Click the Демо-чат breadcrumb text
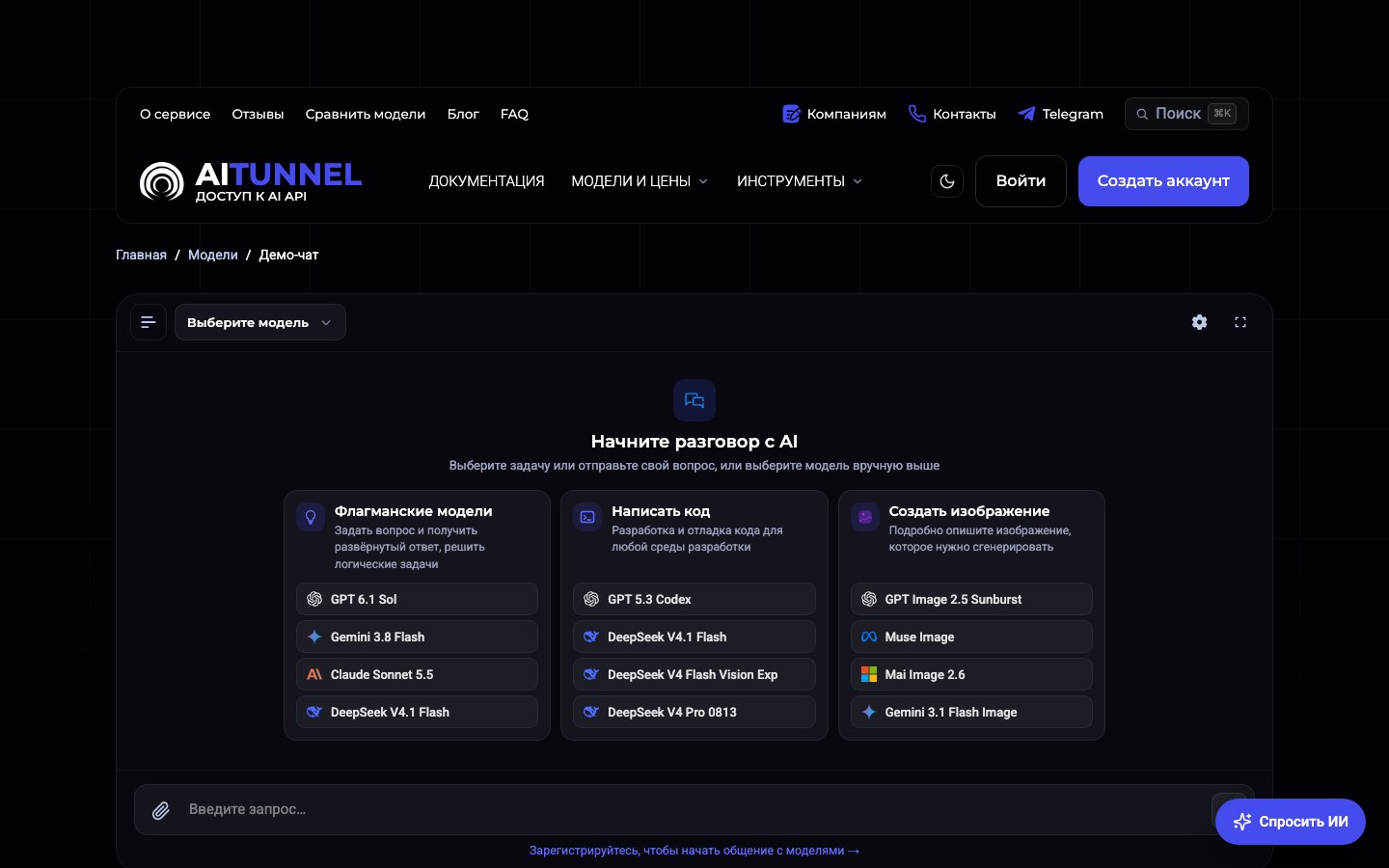This screenshot has width=1389, height=868. (x=288, y=255)
